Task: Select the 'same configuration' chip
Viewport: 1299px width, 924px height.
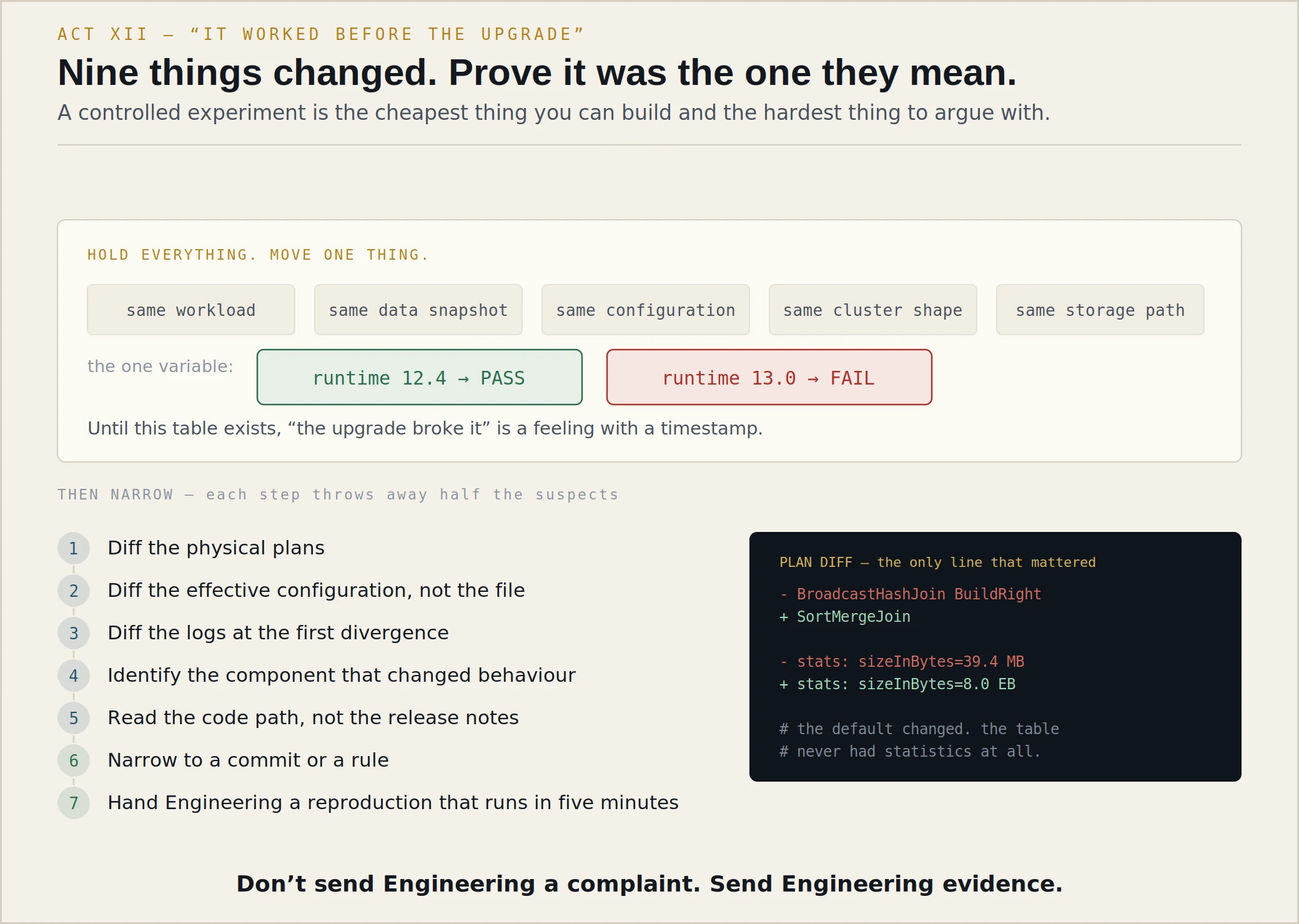Action: pyautogui.click(x=646, y=310)
